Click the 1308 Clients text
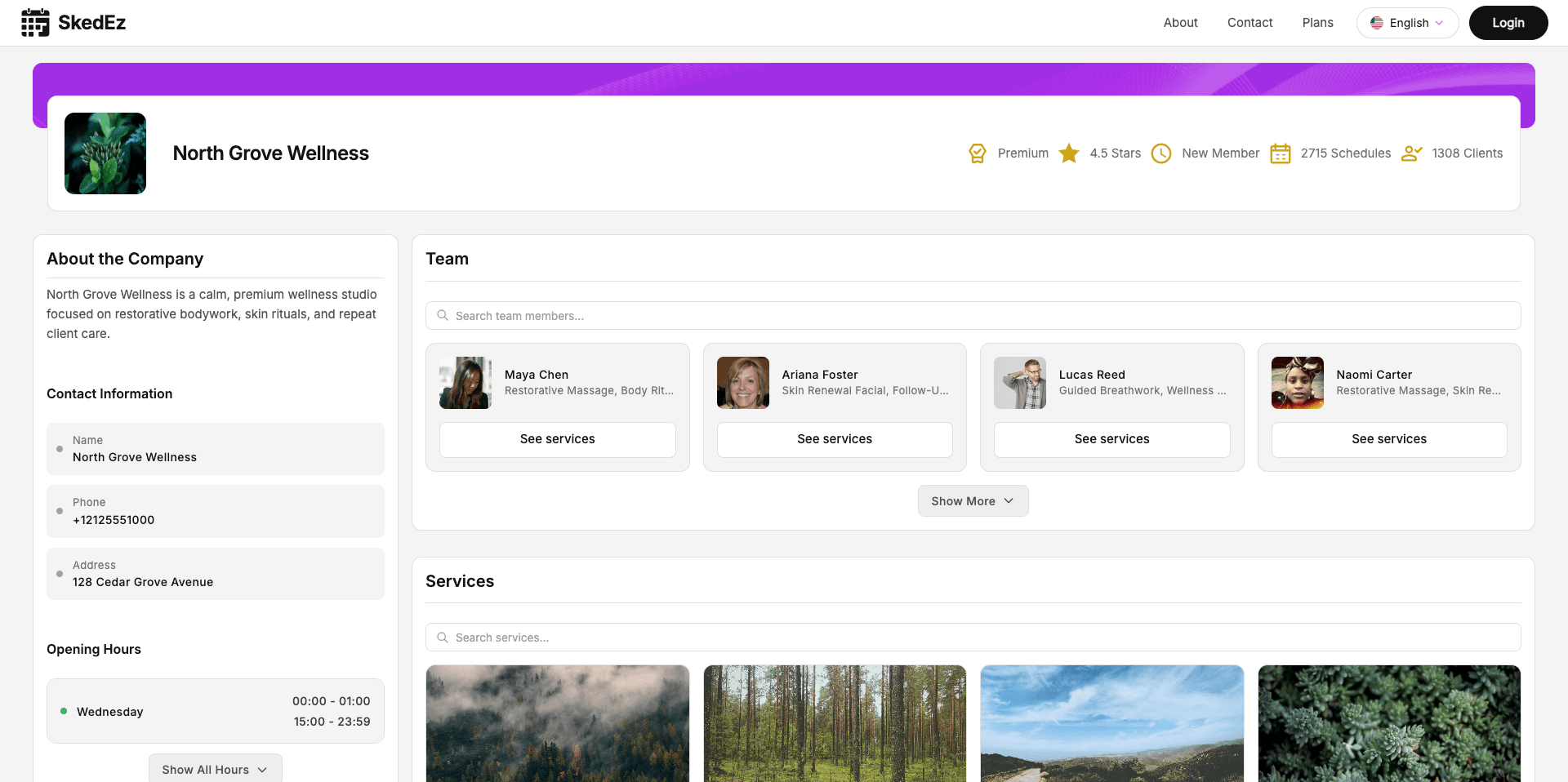Screen dimensions: 1568x782 [x=1467, y=153]
